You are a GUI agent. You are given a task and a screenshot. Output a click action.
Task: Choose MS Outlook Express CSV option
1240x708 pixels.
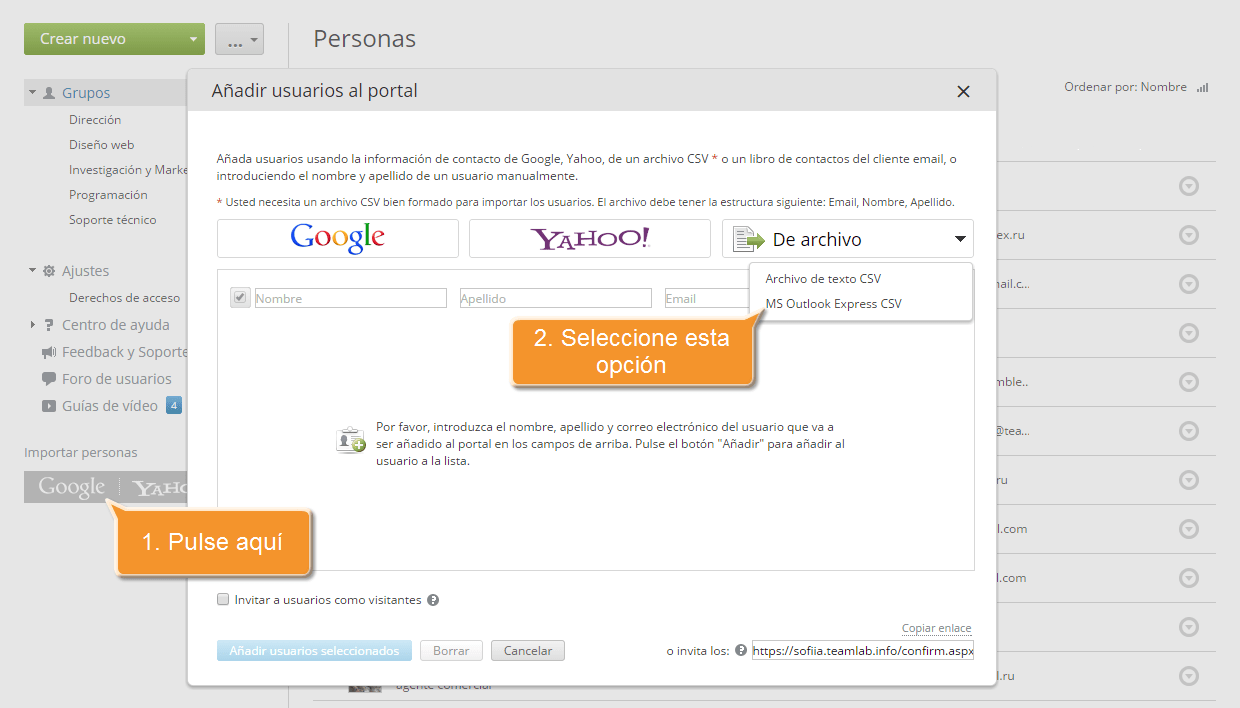(833, 304)
